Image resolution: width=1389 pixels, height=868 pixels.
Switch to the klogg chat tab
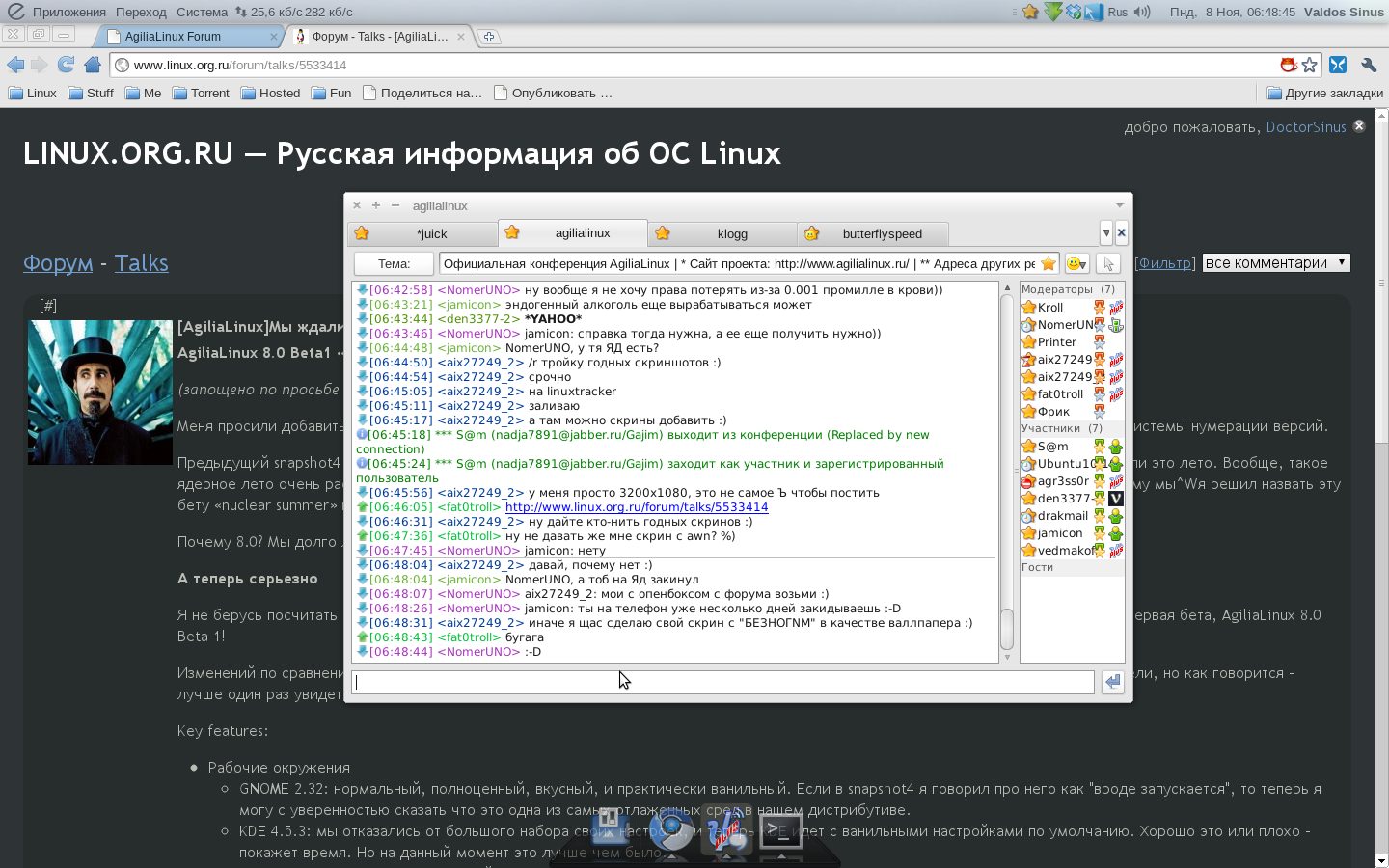[x=723, y=233]
